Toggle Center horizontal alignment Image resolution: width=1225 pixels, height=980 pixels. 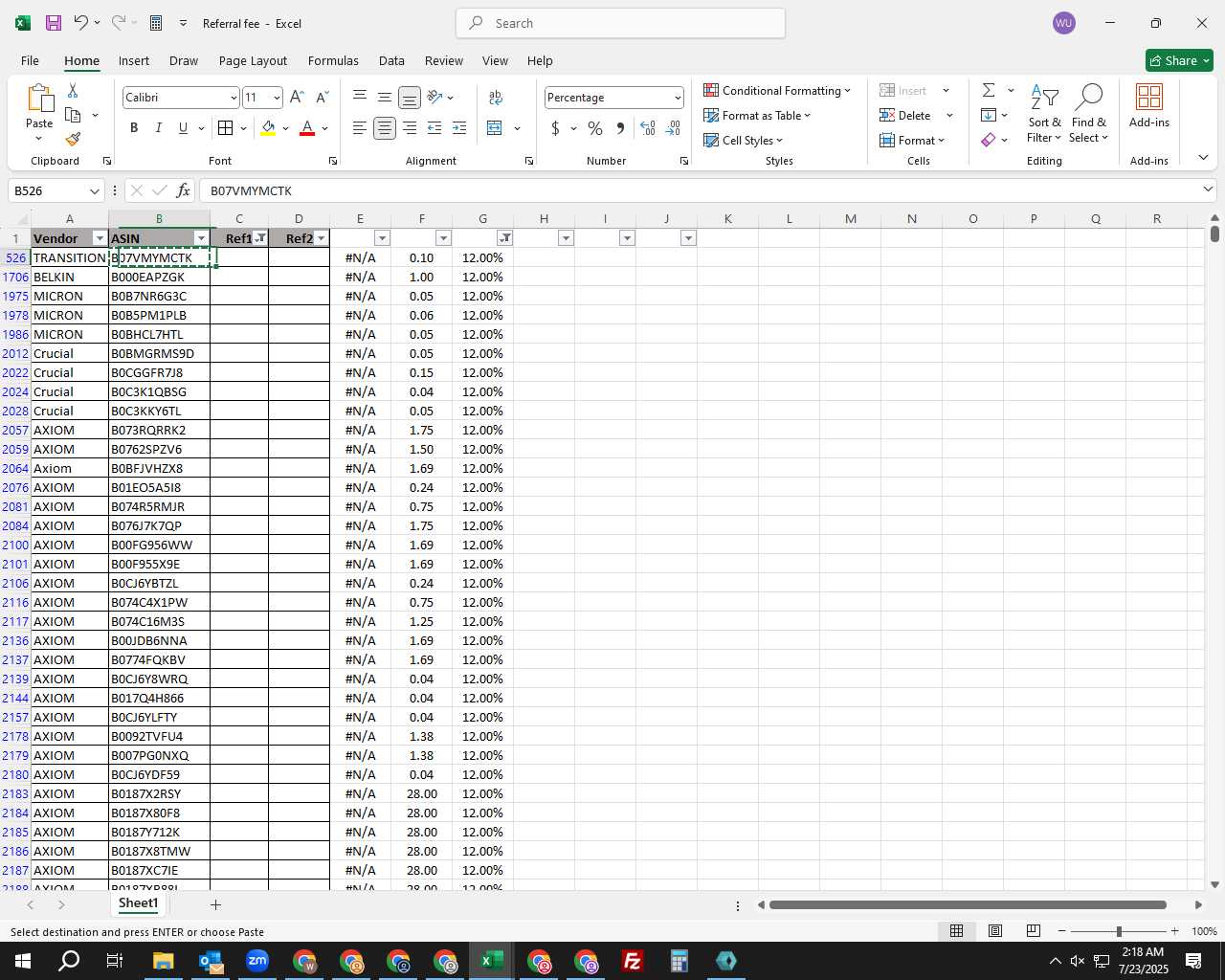tap(385, 128)
